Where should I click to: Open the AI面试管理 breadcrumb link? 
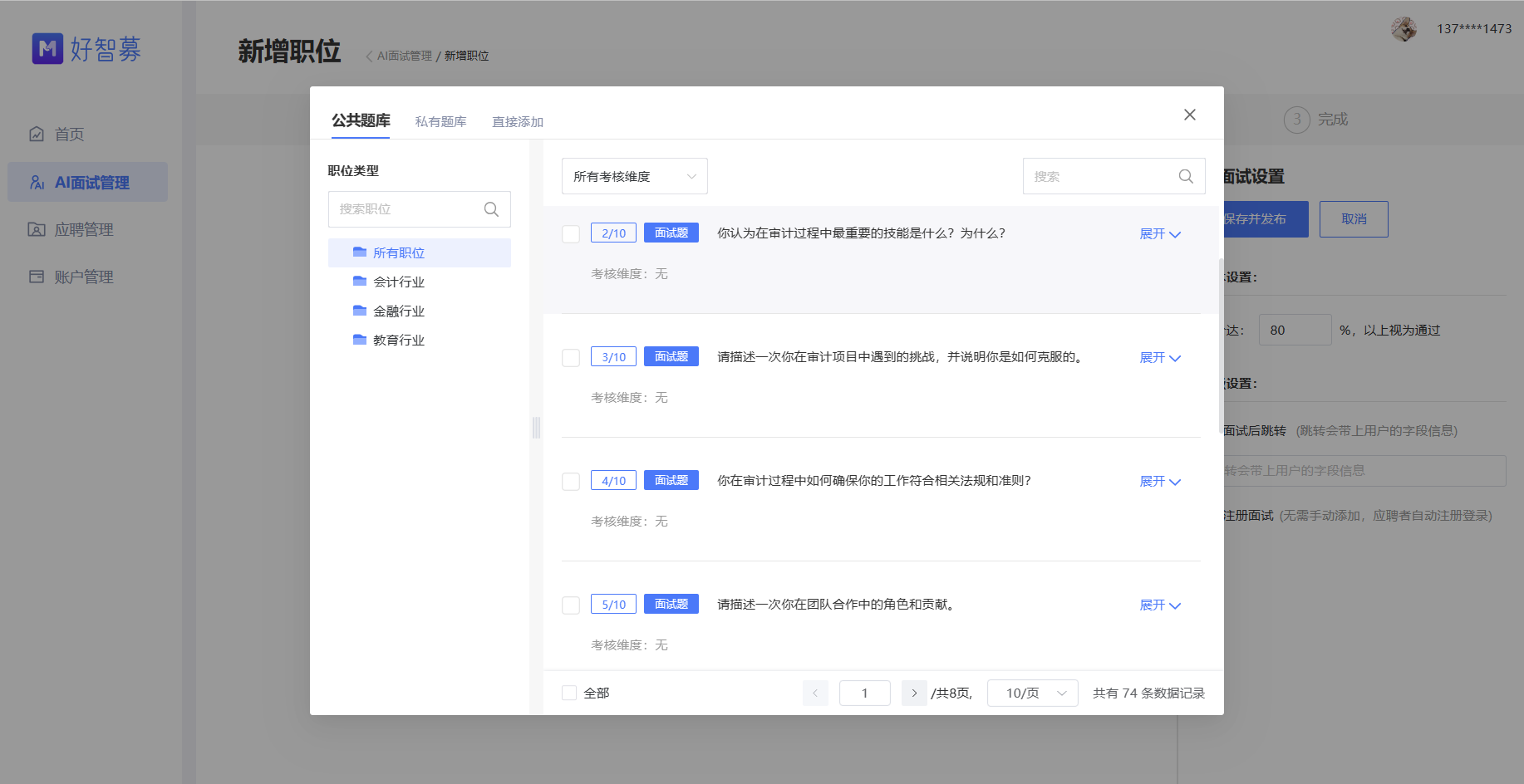(x=404, y=55)
